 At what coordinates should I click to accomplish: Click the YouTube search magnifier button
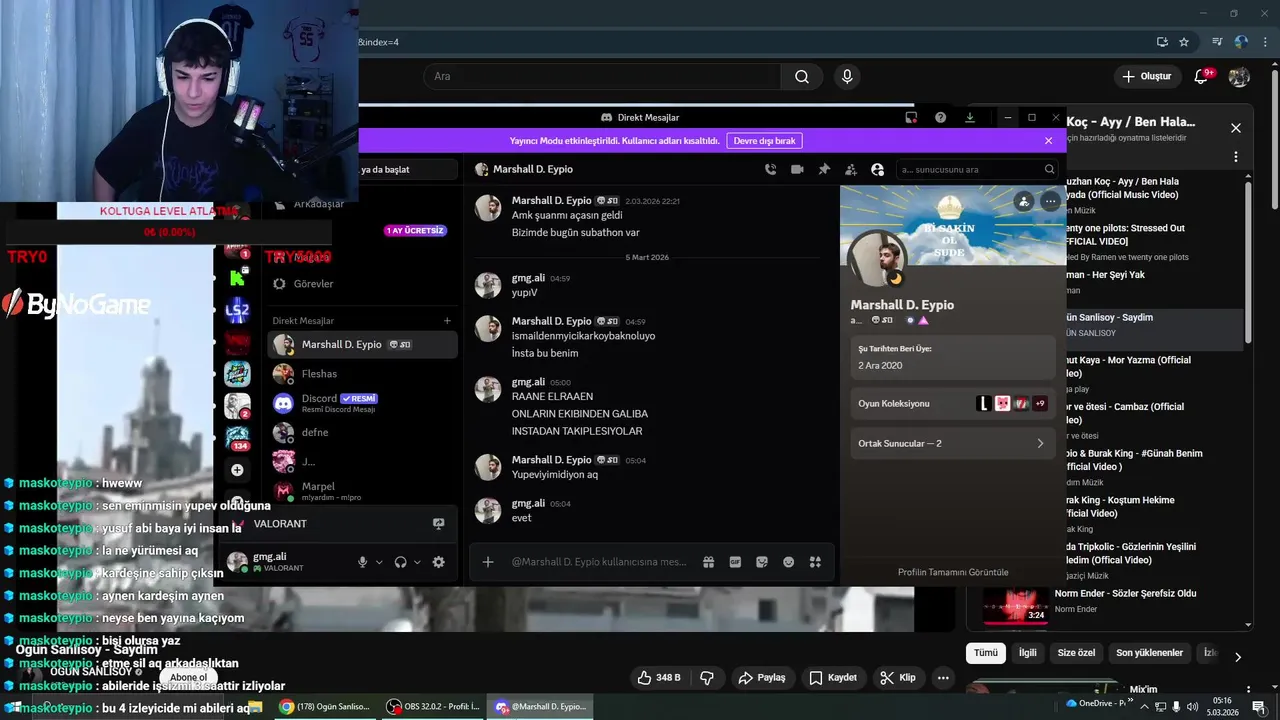pyautogui.click(x=801, y=76)
